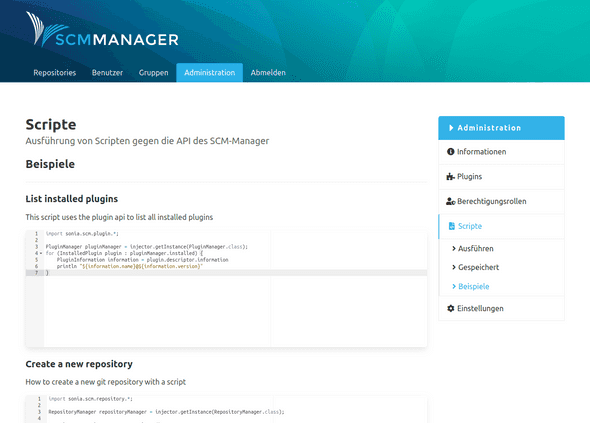The image size is (590, 423).
Task: Click the file icon beside Scripte
Action: (452, 226)
